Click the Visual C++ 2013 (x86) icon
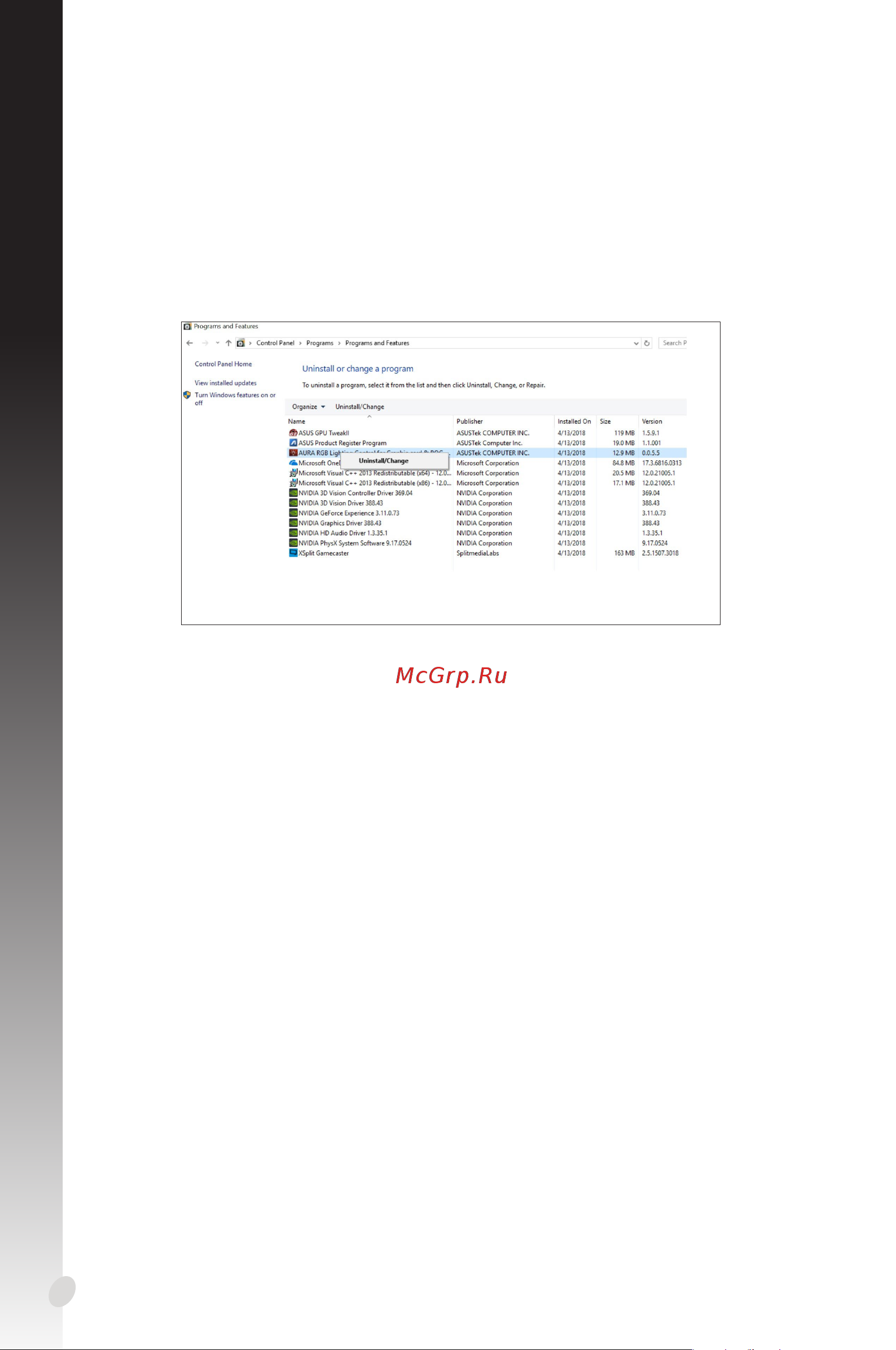The image size is (896, 1350). pyautogui.click(x=293, y=483)
